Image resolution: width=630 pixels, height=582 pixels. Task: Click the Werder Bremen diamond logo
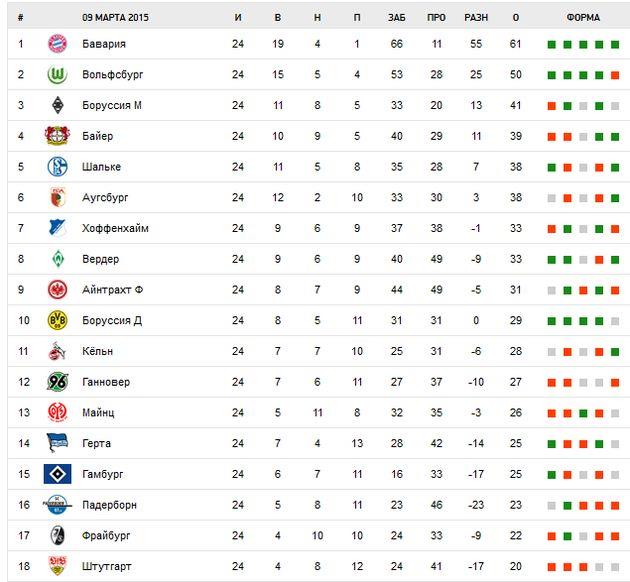56,259
